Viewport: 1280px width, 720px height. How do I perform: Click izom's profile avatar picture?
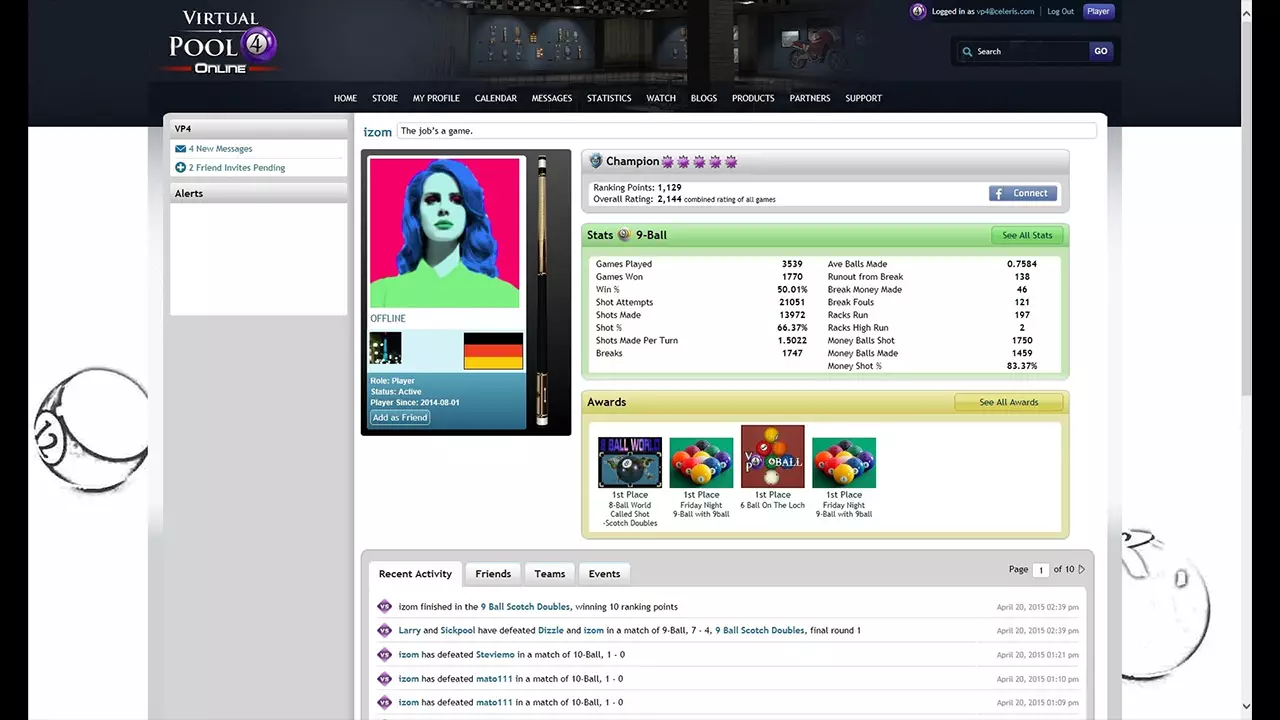point(445,233)
